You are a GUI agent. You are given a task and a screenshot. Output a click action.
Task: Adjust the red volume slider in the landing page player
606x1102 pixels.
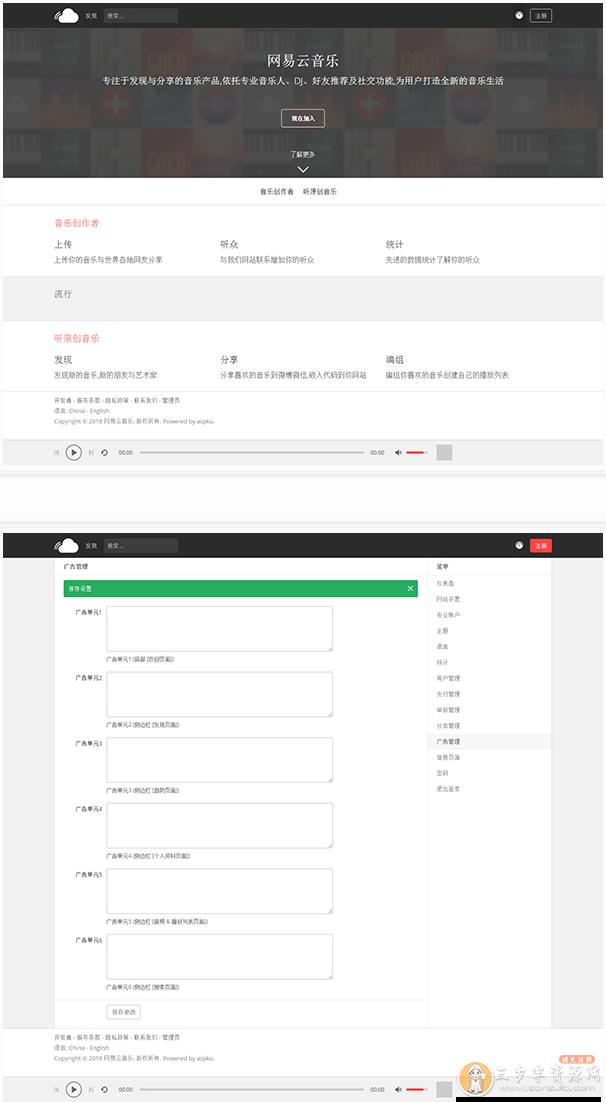[417, 453]
